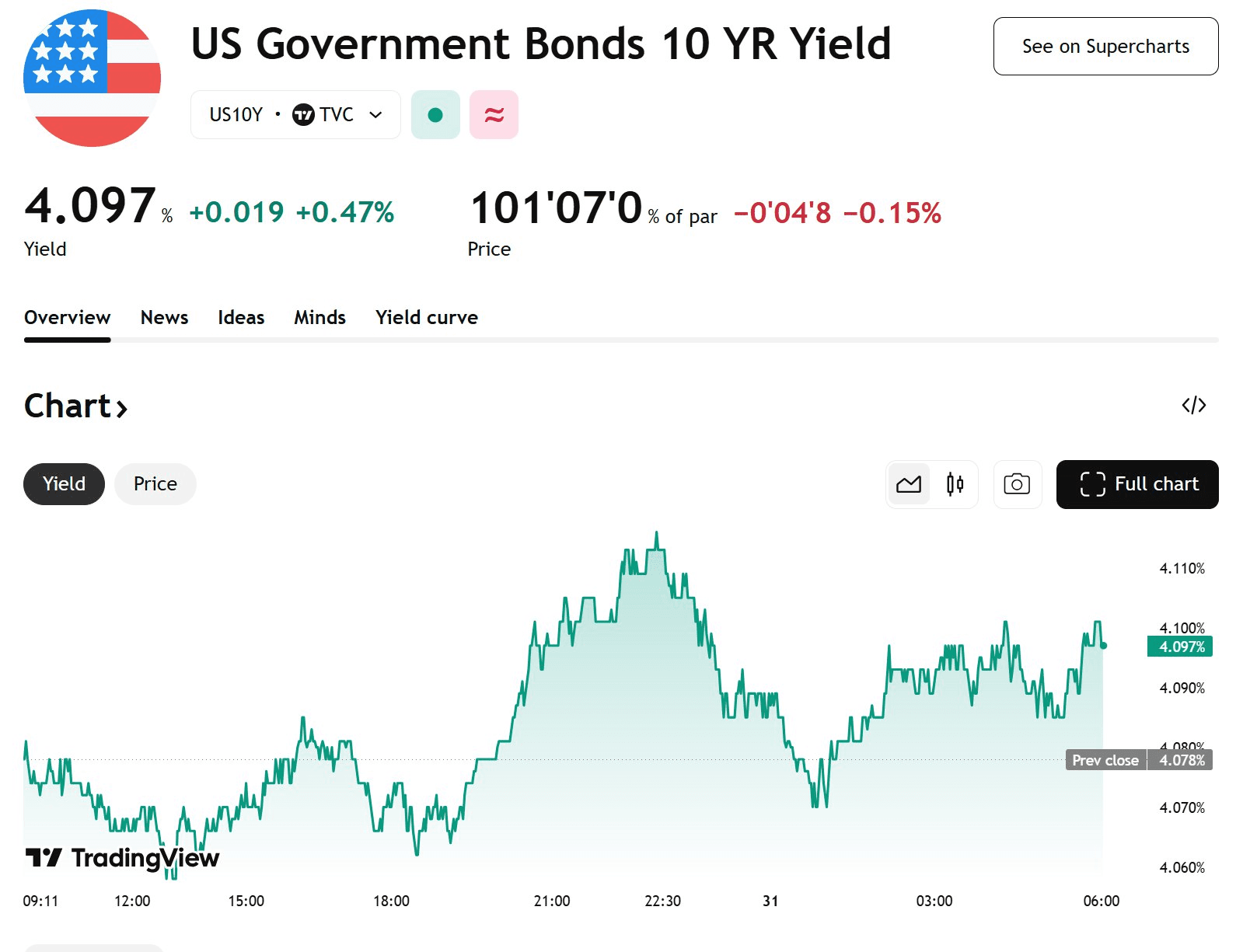Select the Price chart toggle
Image resolution: width=1257 pixels, height=952 pixels.
click(155, 484)
